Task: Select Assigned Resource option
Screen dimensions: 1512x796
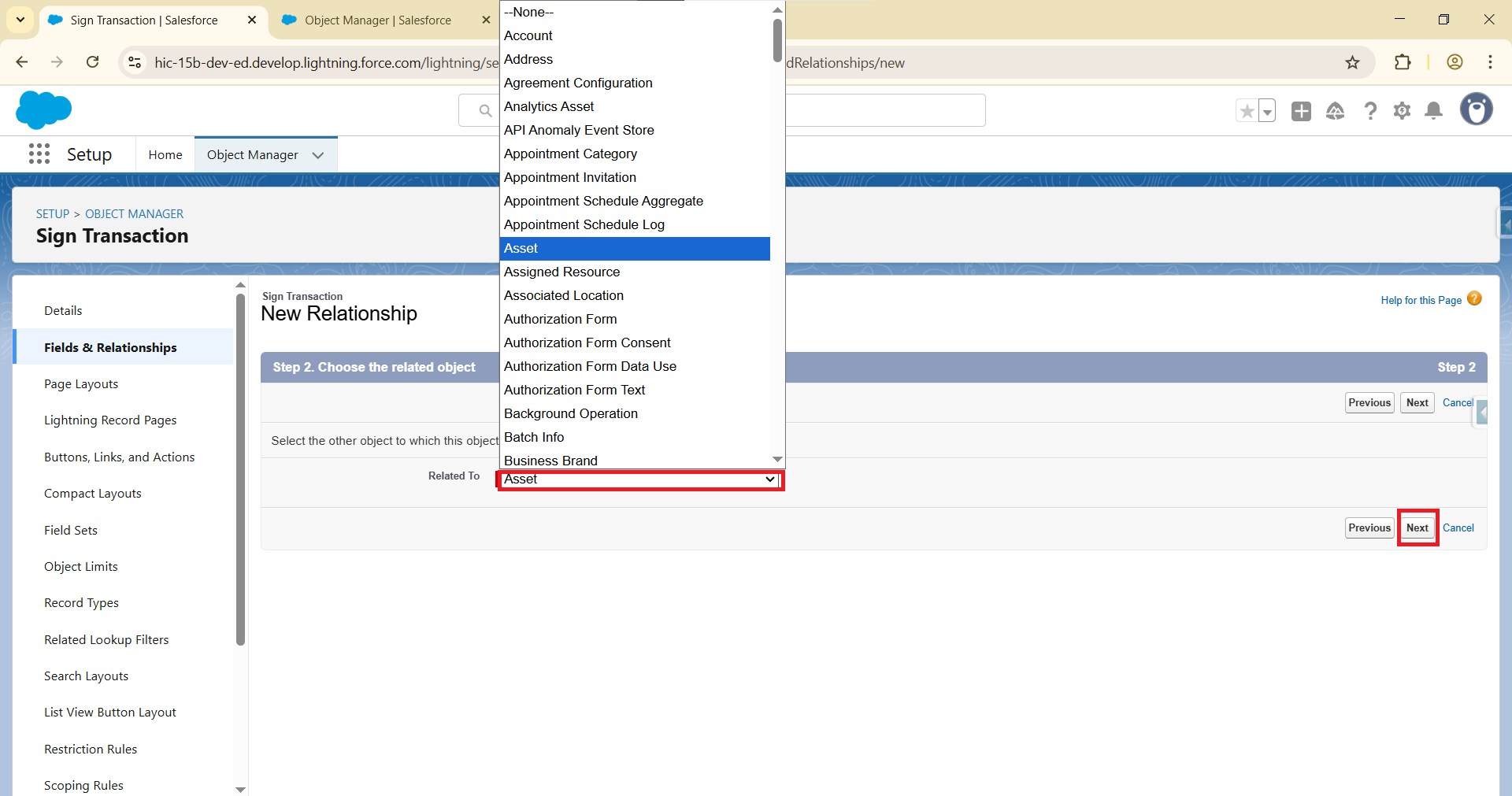Action: [635, 272]
